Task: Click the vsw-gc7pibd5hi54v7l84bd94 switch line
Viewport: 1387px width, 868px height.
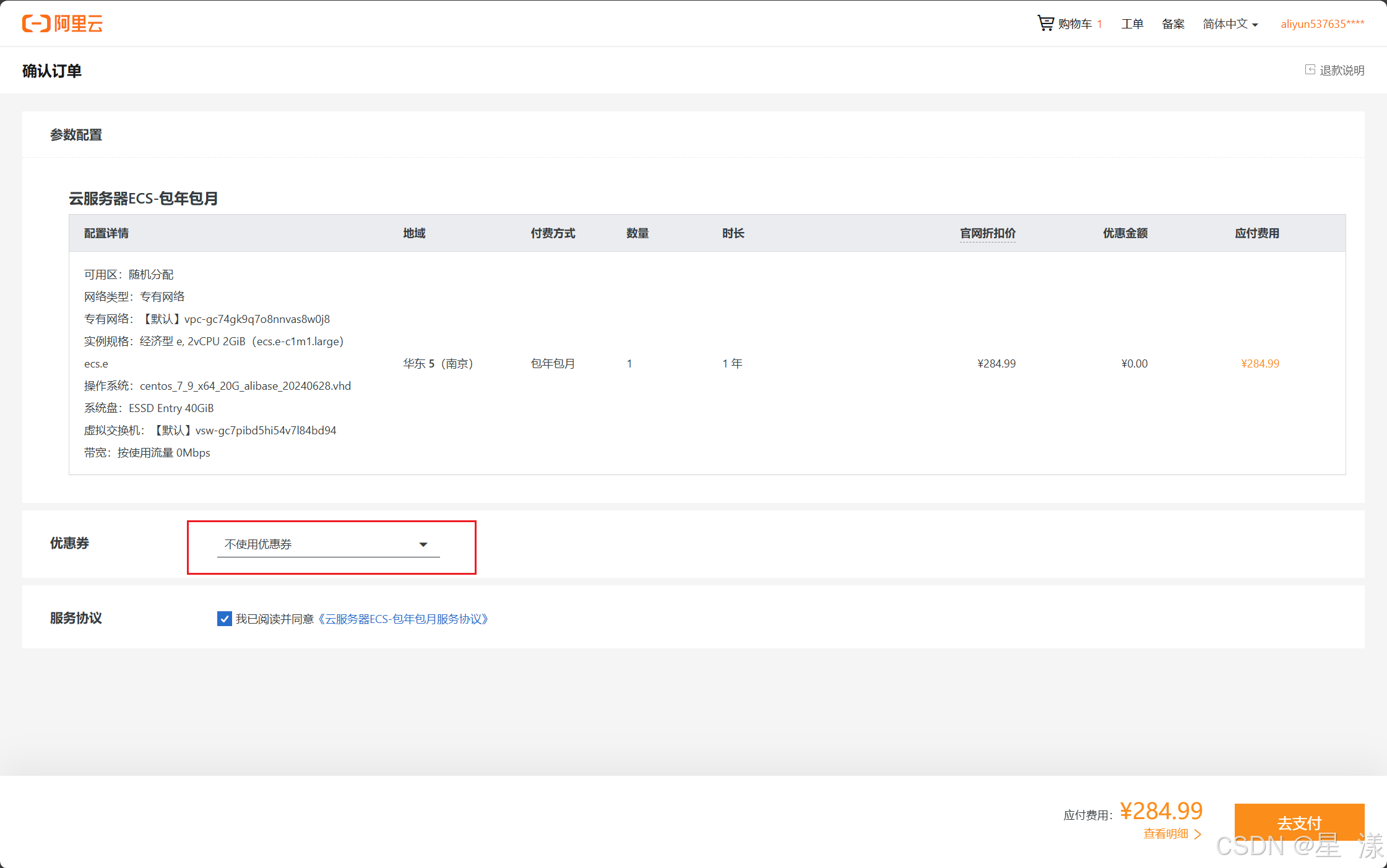Action: [x=210, y=430]
